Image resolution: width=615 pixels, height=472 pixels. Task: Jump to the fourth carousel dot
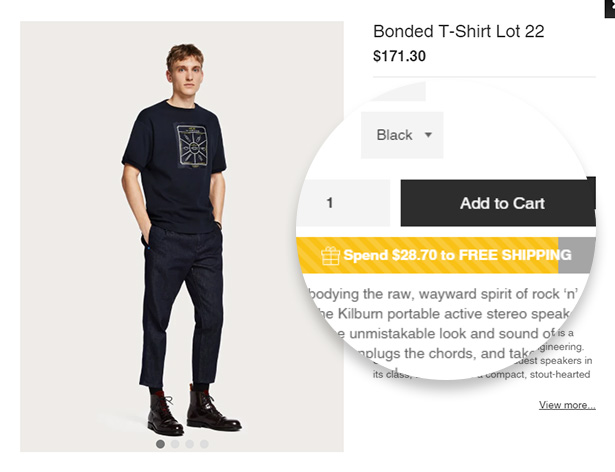(x=204, y=444)
